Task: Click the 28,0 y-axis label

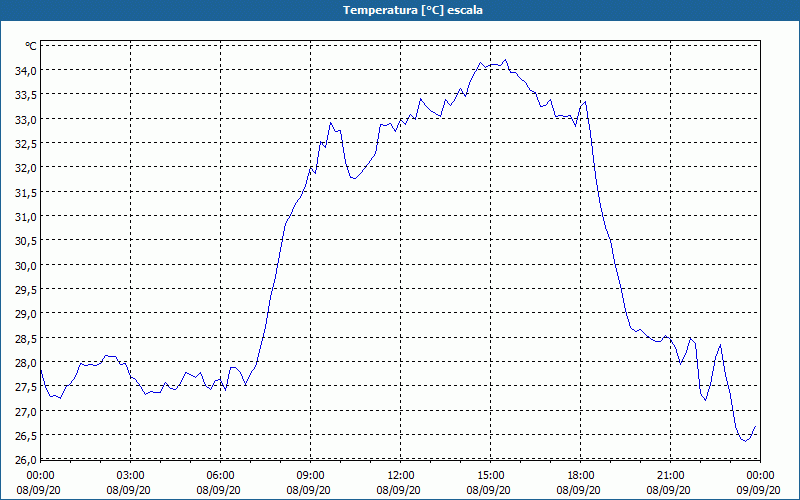Action: (x=26, y=363)
